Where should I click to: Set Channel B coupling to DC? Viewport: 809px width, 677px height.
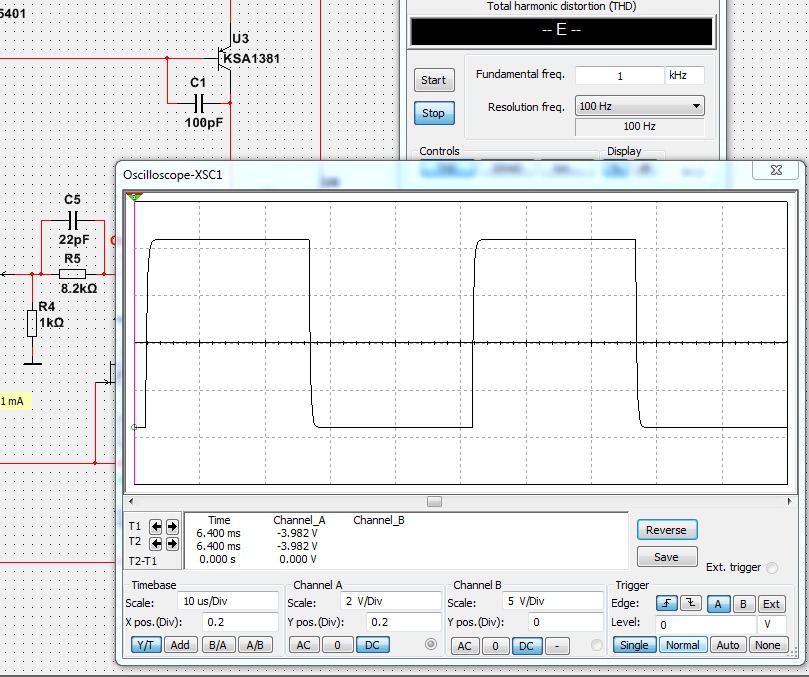point(526,646)
